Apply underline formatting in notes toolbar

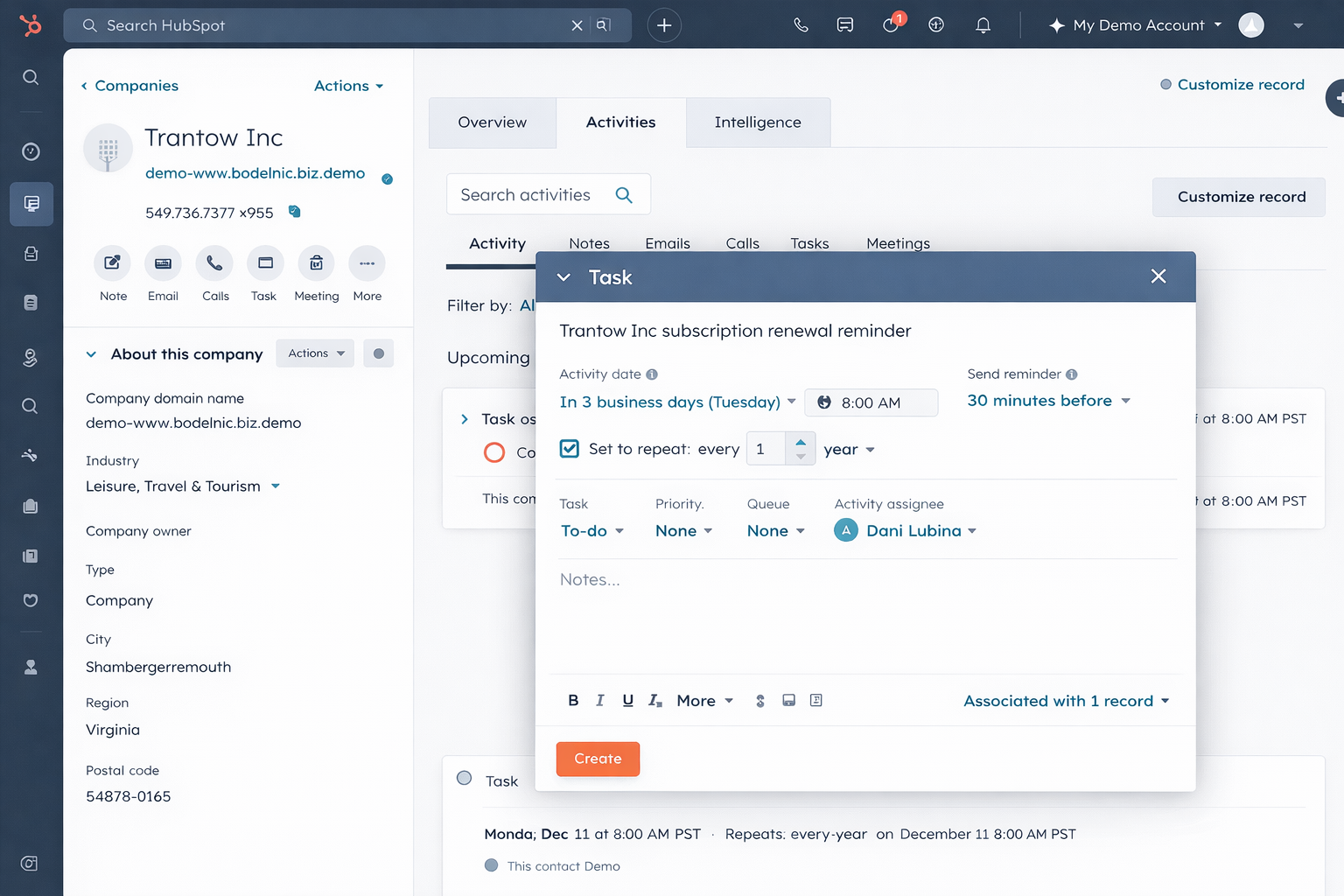coord(627,701)
